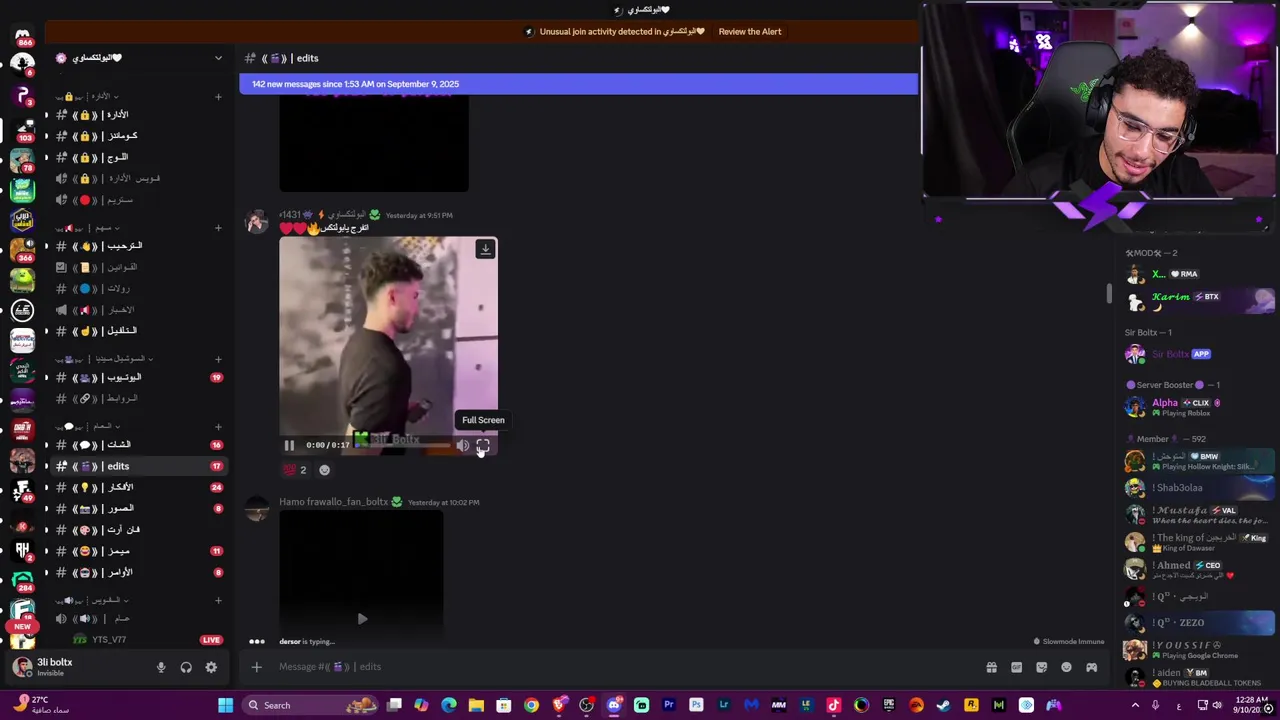Open the server name dropdown menu

[218, 58]
